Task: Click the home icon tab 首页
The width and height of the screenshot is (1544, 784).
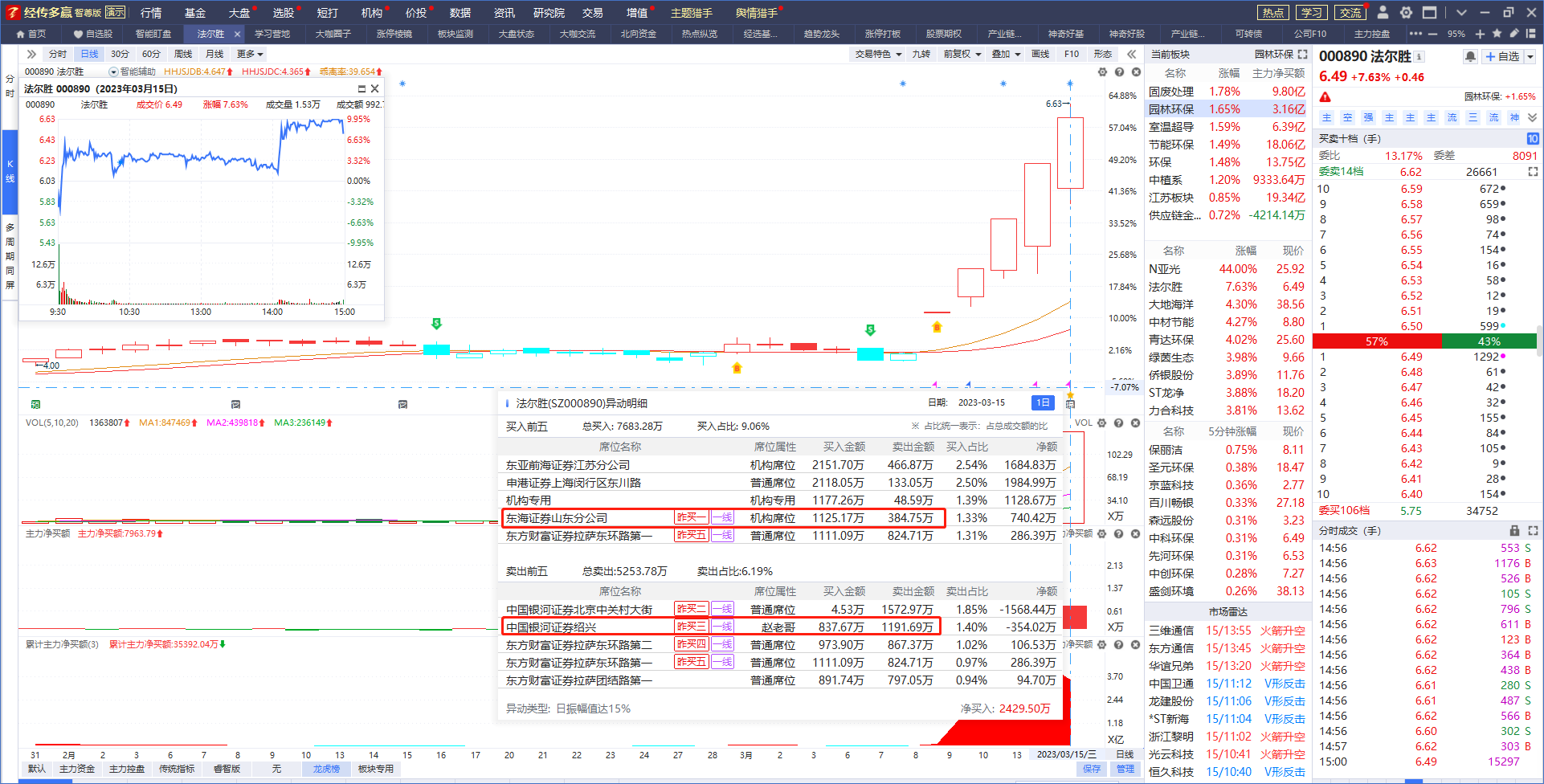Action: (x=31, y=34)
